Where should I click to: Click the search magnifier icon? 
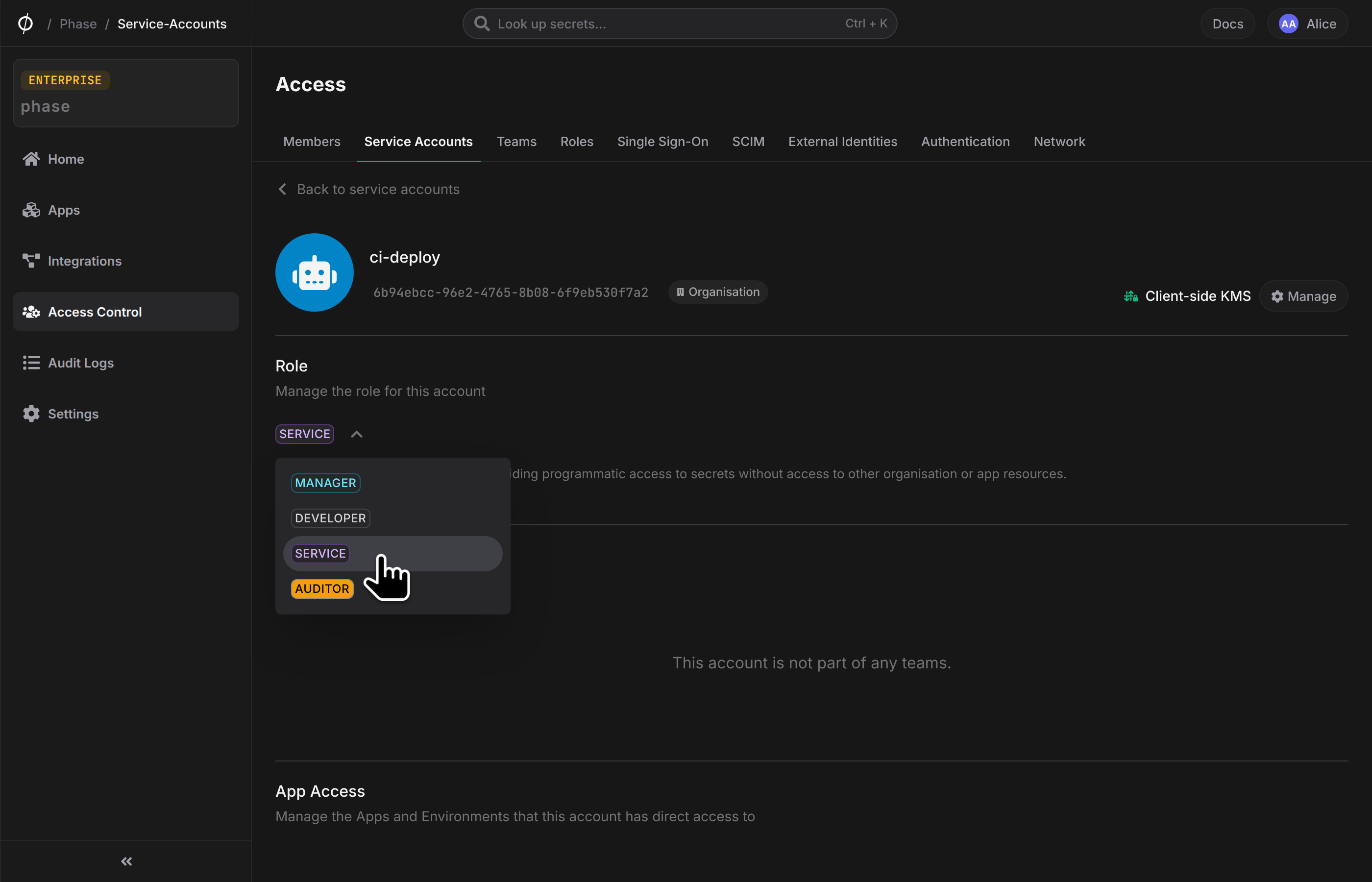click(x=482, y=24)
